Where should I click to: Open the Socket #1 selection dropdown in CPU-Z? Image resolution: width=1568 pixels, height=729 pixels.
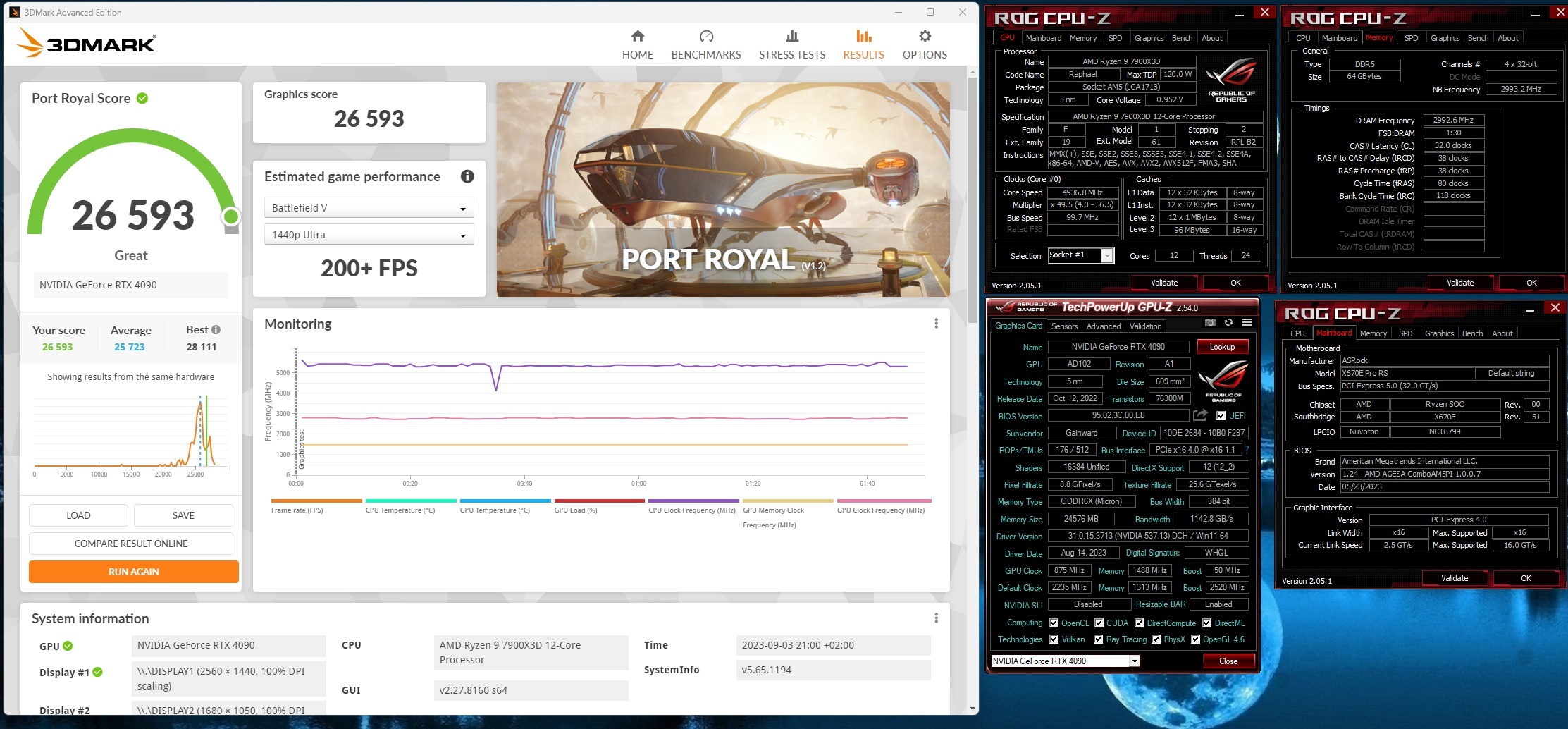1081,255
